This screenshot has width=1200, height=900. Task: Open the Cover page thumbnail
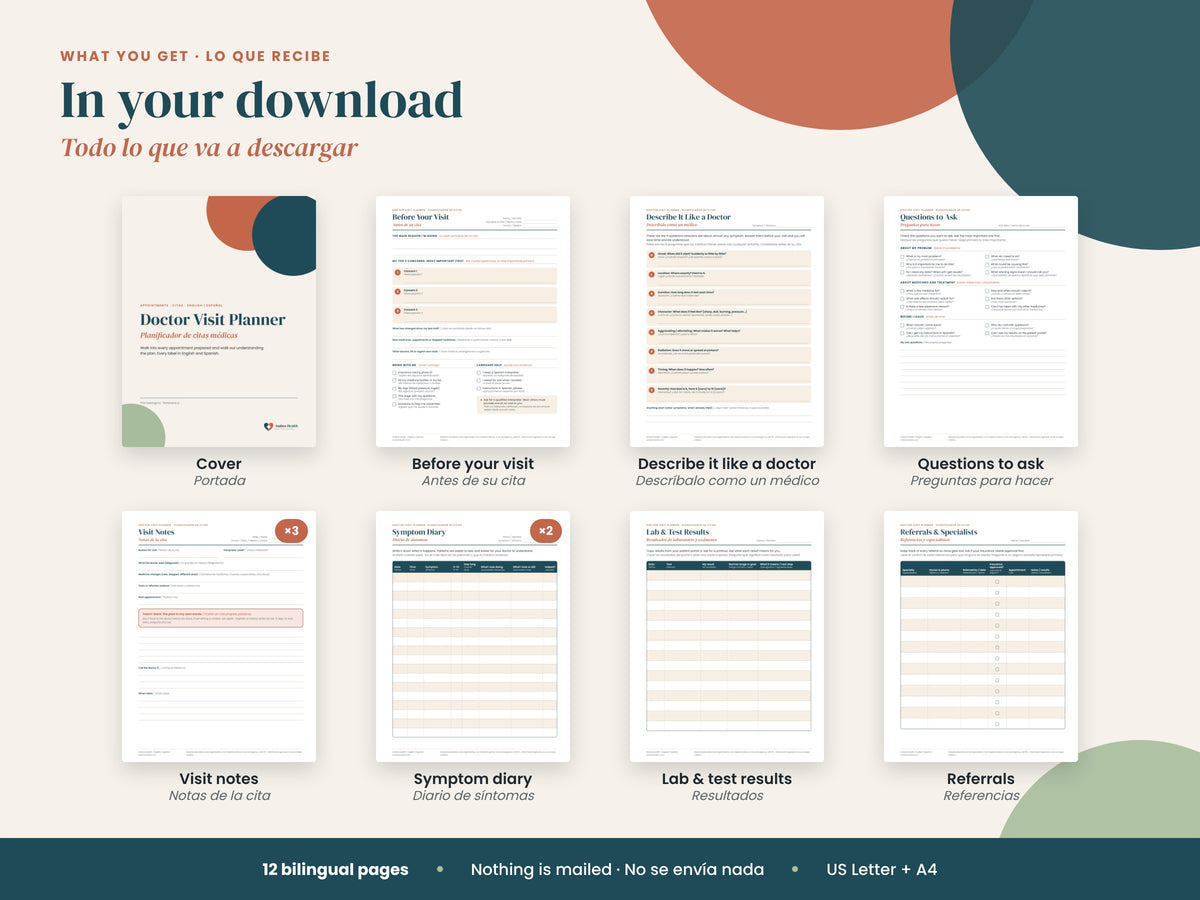(219, 321)
